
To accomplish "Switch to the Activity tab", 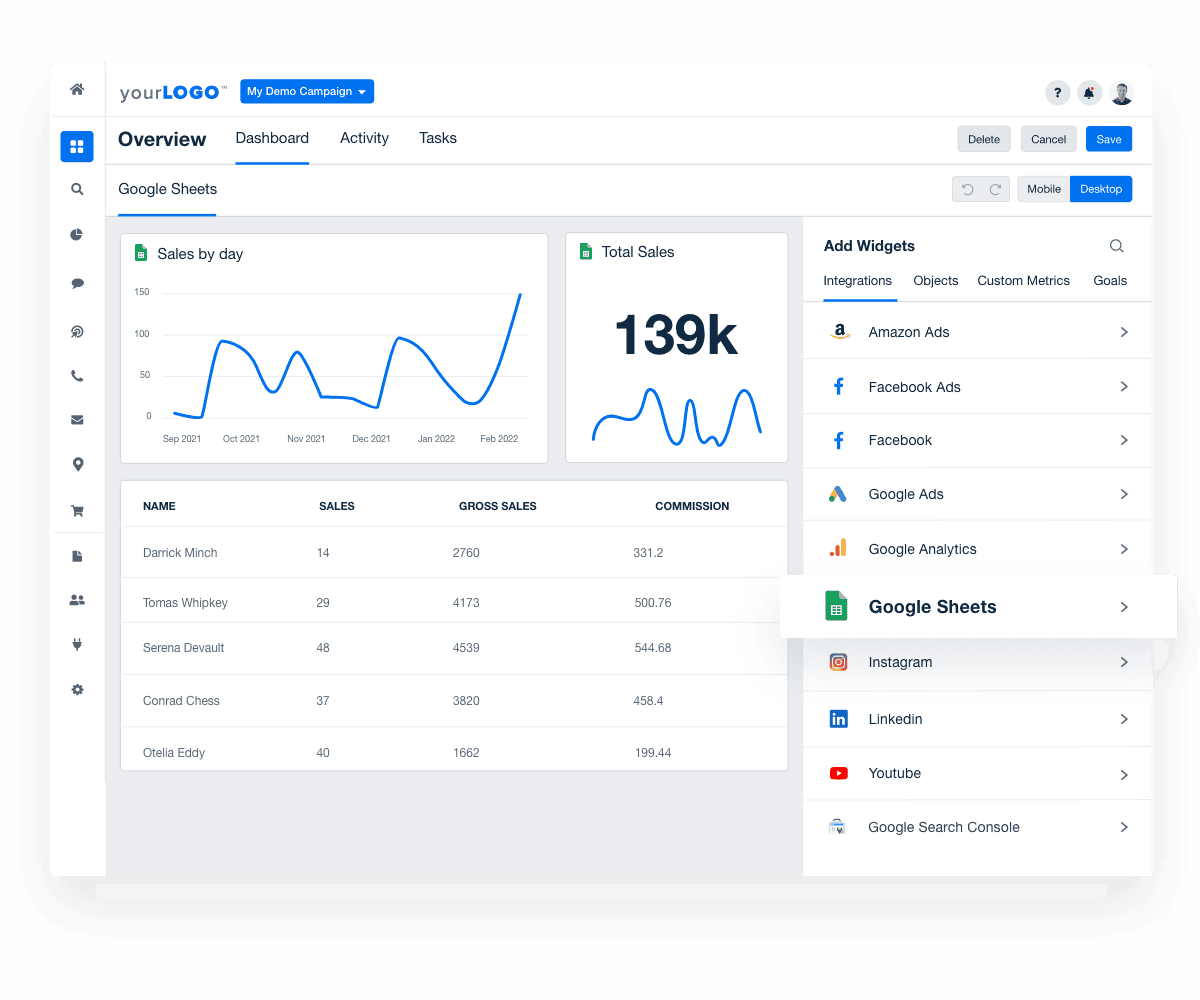I will point(364,138).
